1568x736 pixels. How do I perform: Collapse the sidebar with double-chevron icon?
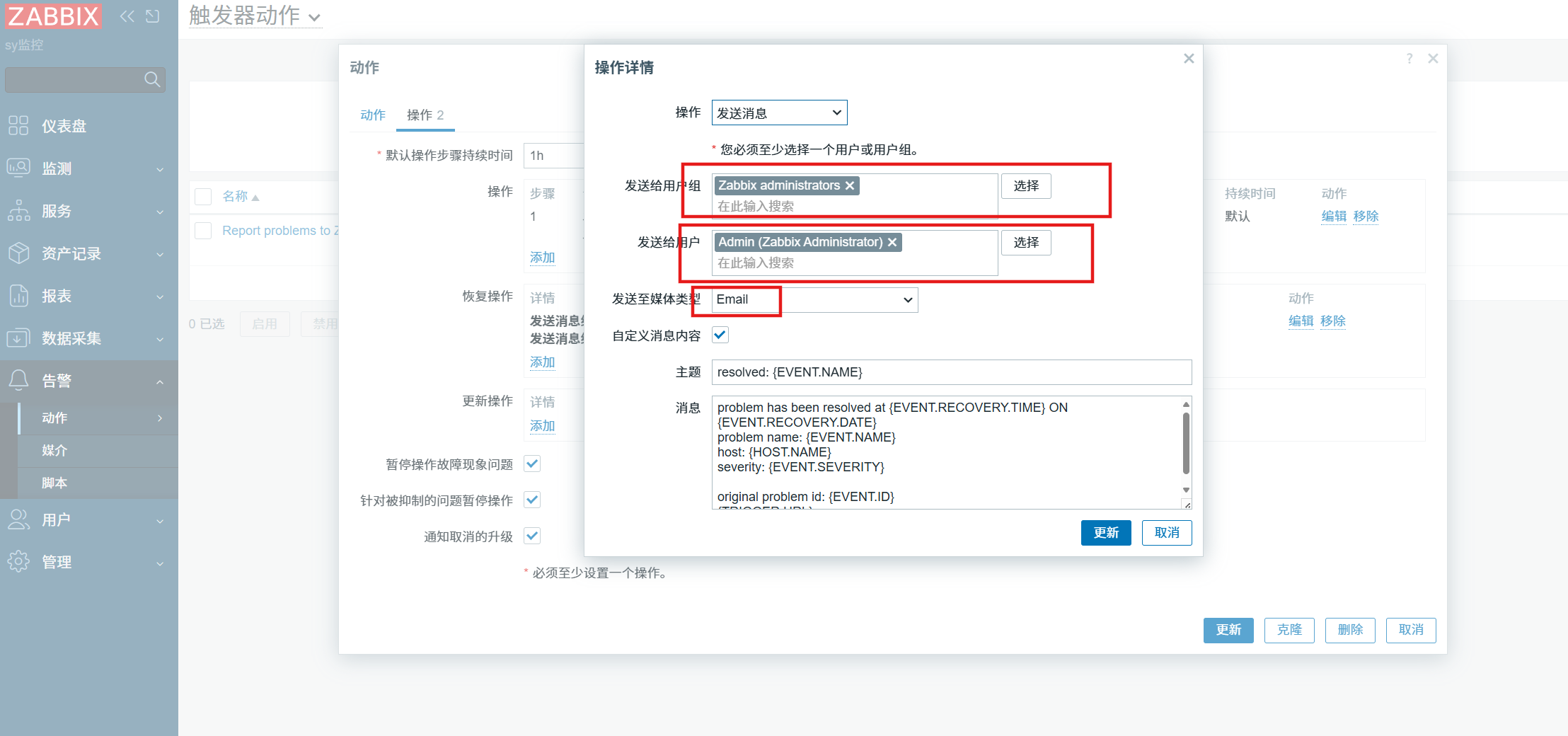(x=127, y=16)
